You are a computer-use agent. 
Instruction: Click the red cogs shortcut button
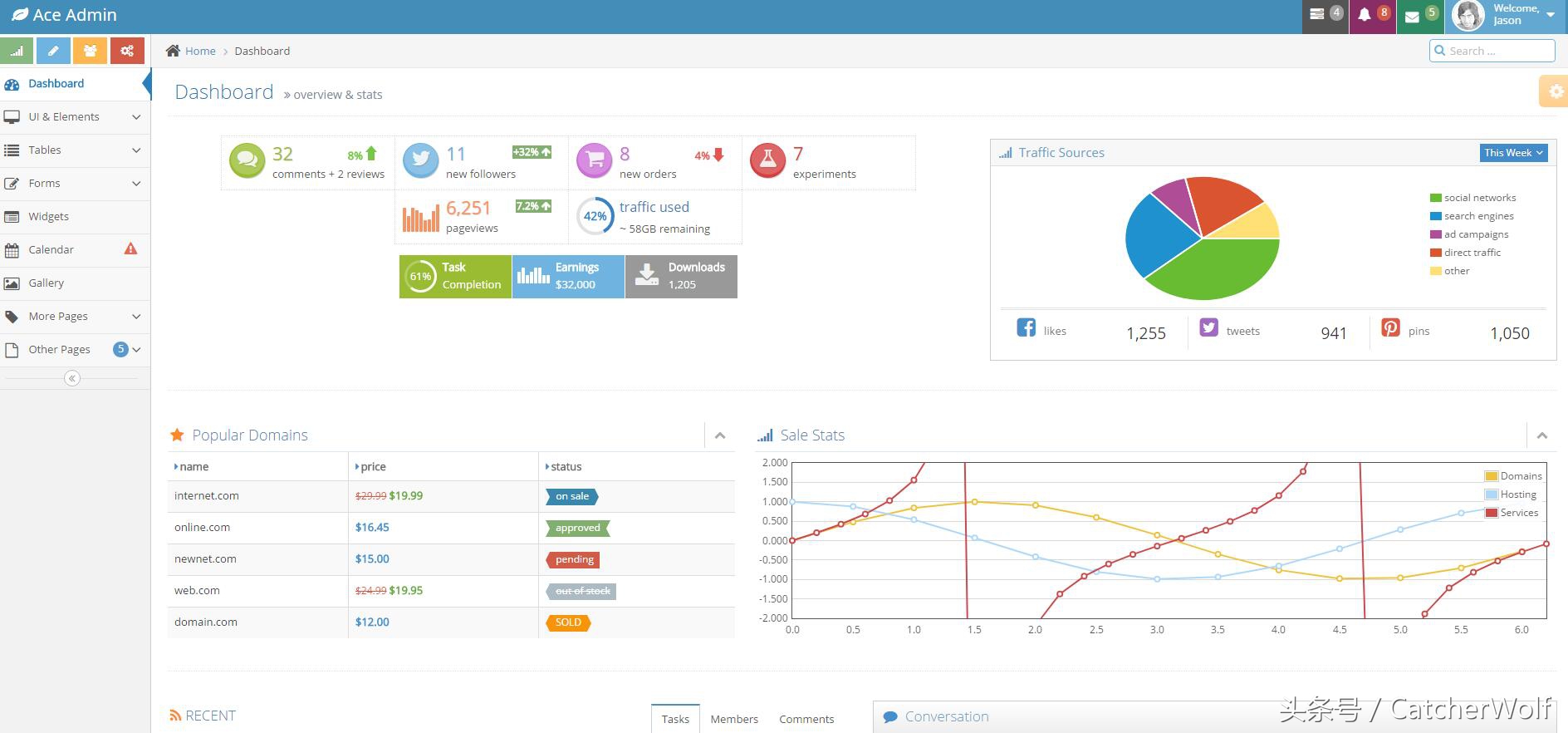coord(127,51)
